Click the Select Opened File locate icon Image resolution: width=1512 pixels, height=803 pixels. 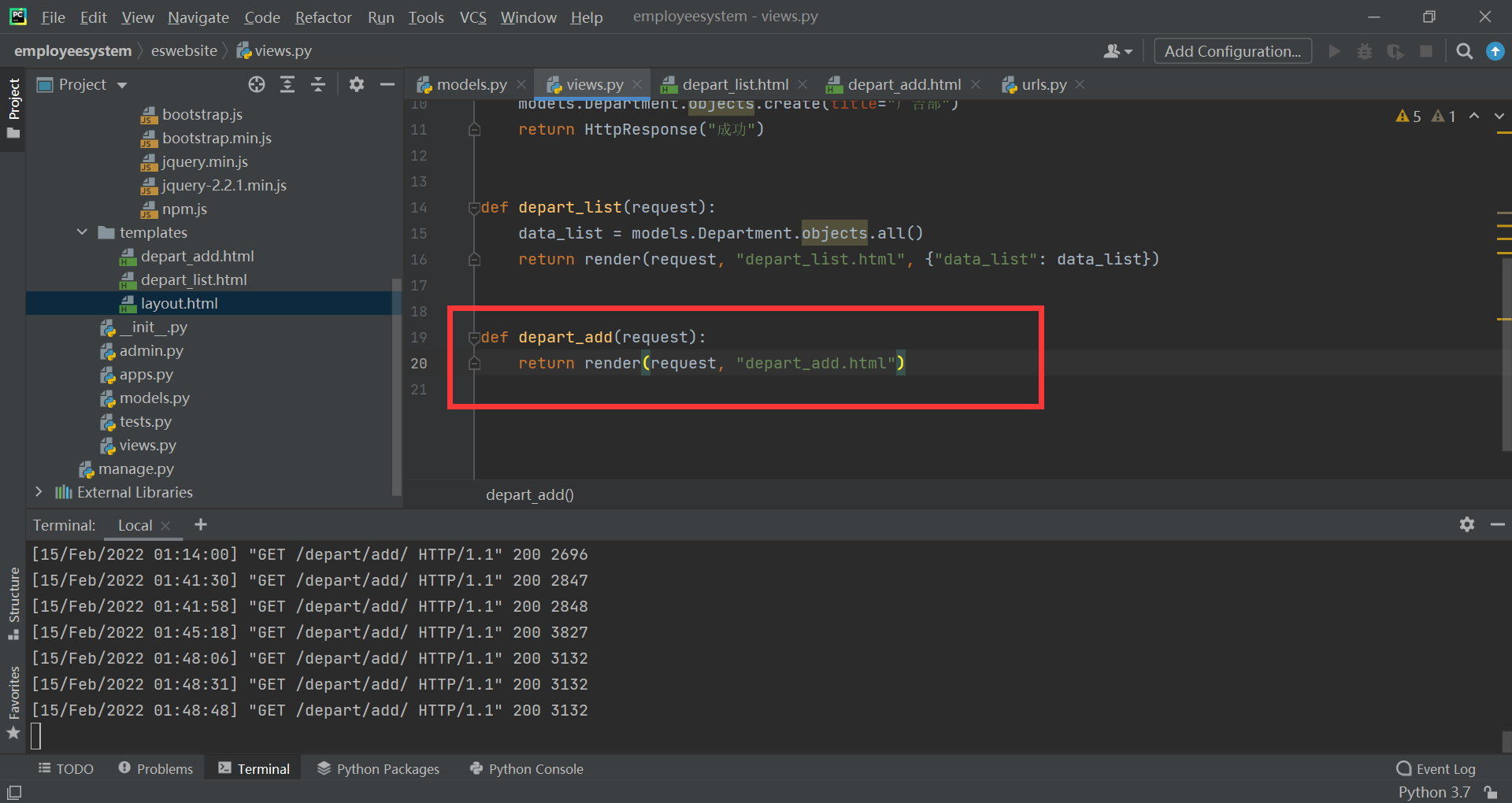click(257, 84)
